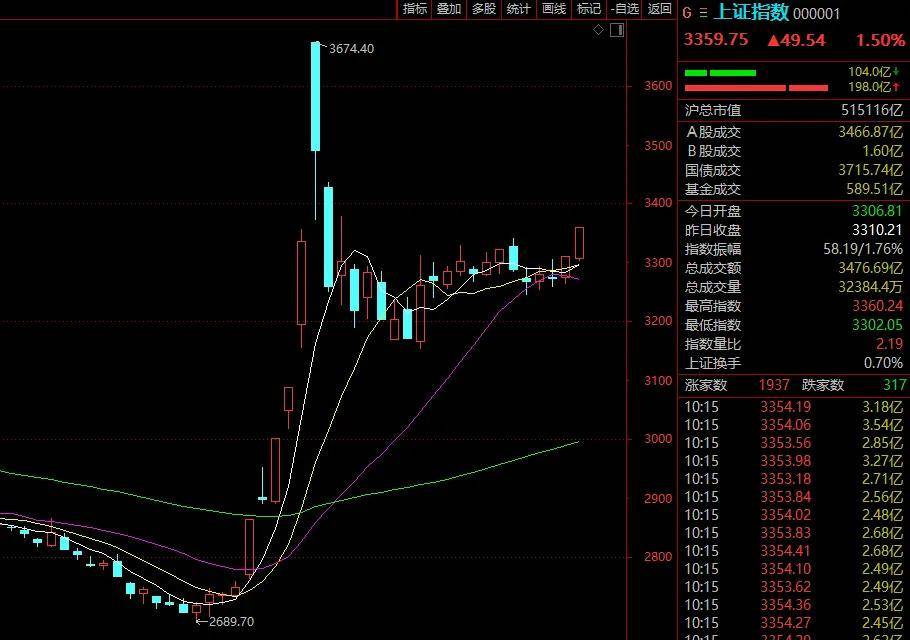Click the red ▲ triangle beside 49.54

click(x=775, y=40)
